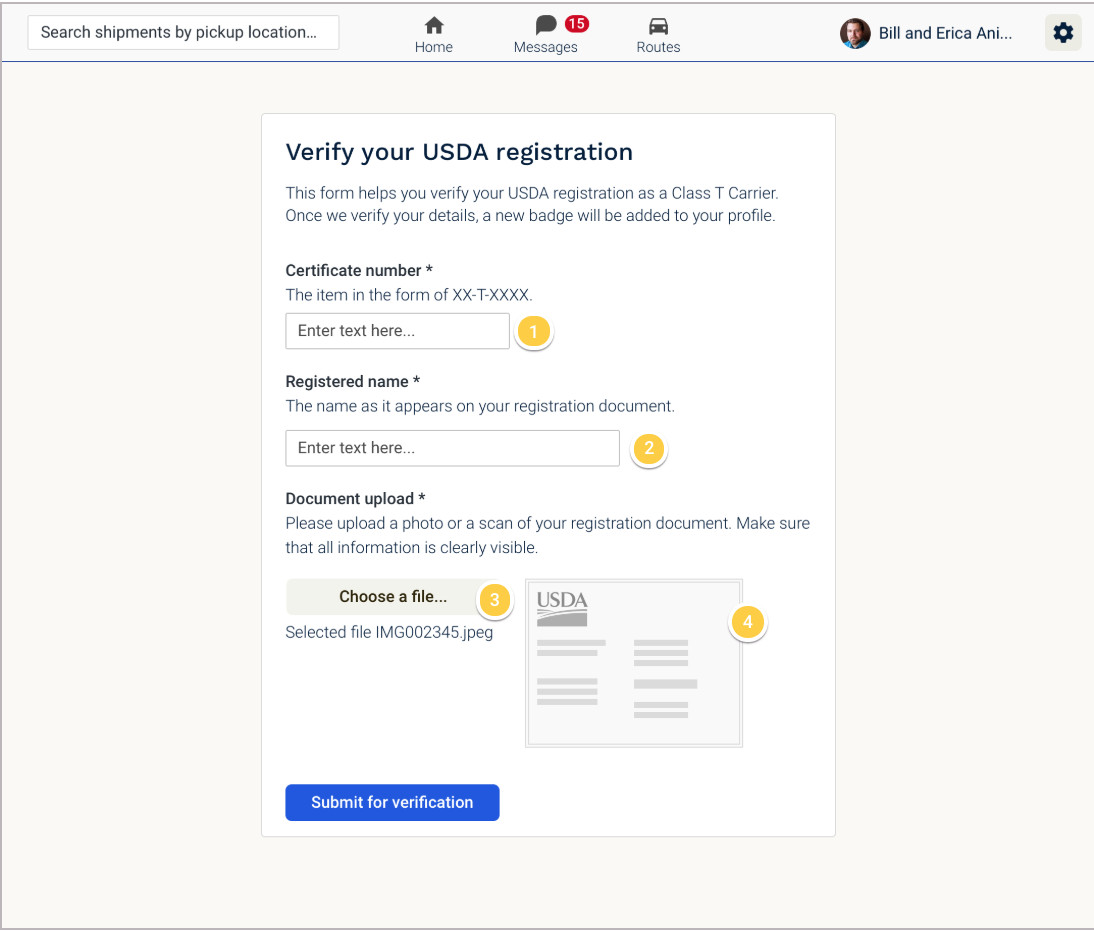Focus the shipment search field
Viewport: 1094px width, 932px height.
coord(183,32)
